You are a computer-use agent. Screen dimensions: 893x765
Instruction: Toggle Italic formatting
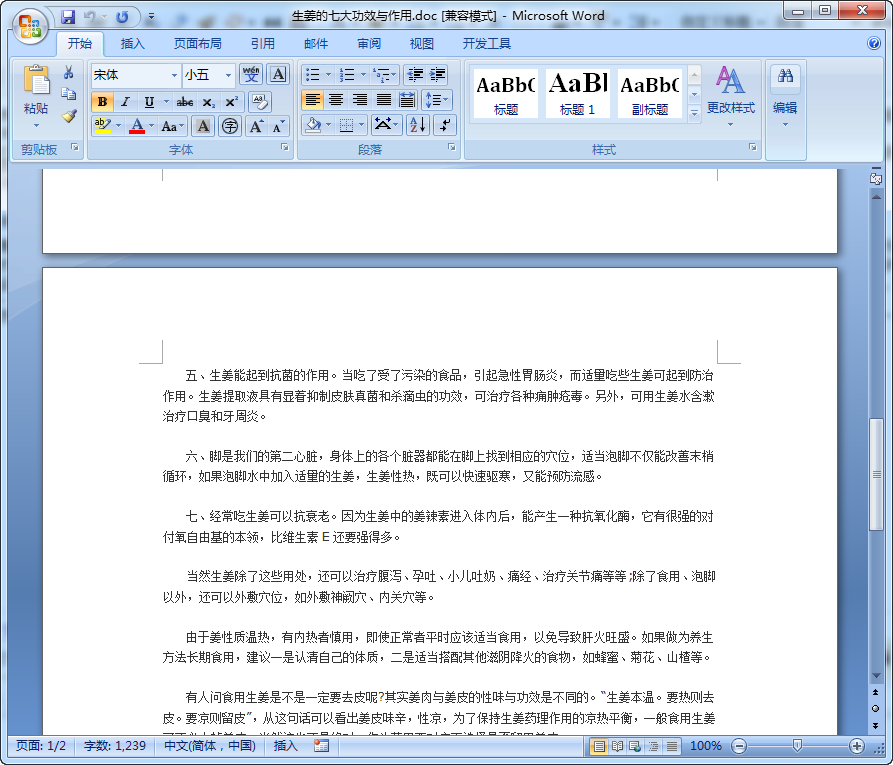(125, 102)
